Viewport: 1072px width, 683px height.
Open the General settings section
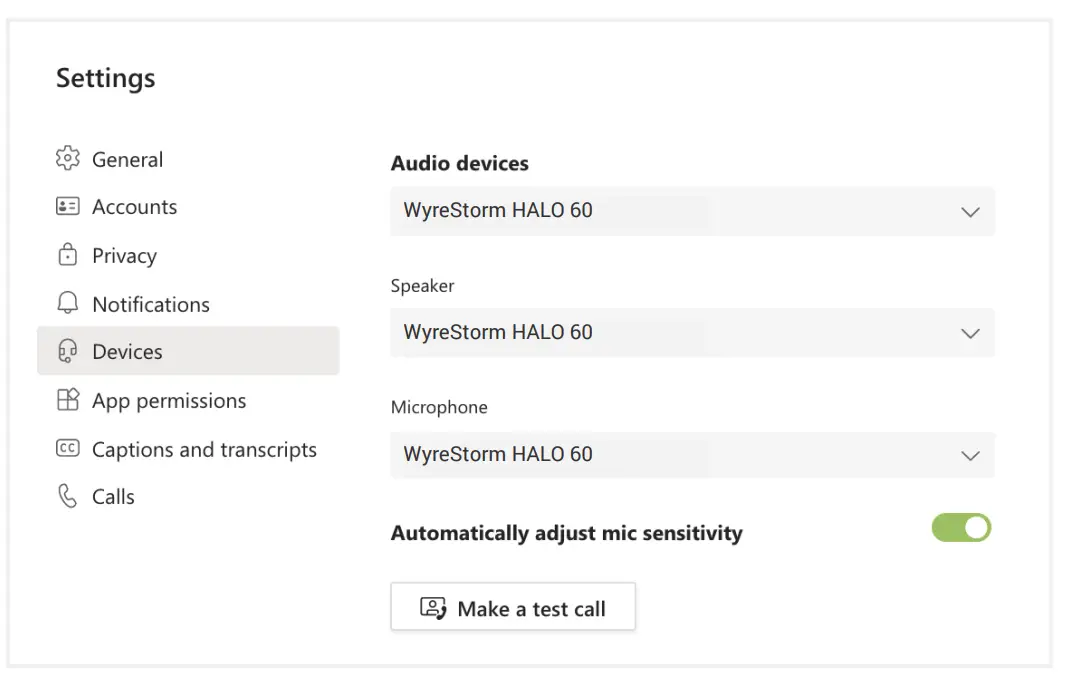pos(127,160)
